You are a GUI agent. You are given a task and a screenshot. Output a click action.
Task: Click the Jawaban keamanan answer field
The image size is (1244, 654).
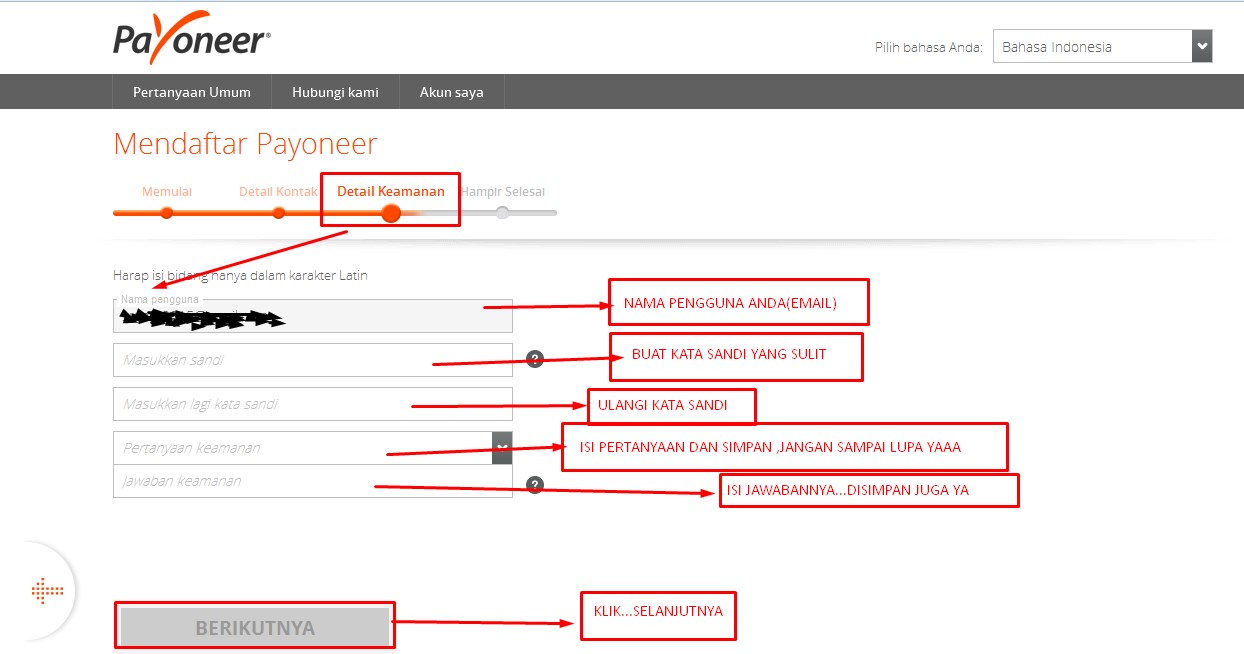tap(313, 481)
